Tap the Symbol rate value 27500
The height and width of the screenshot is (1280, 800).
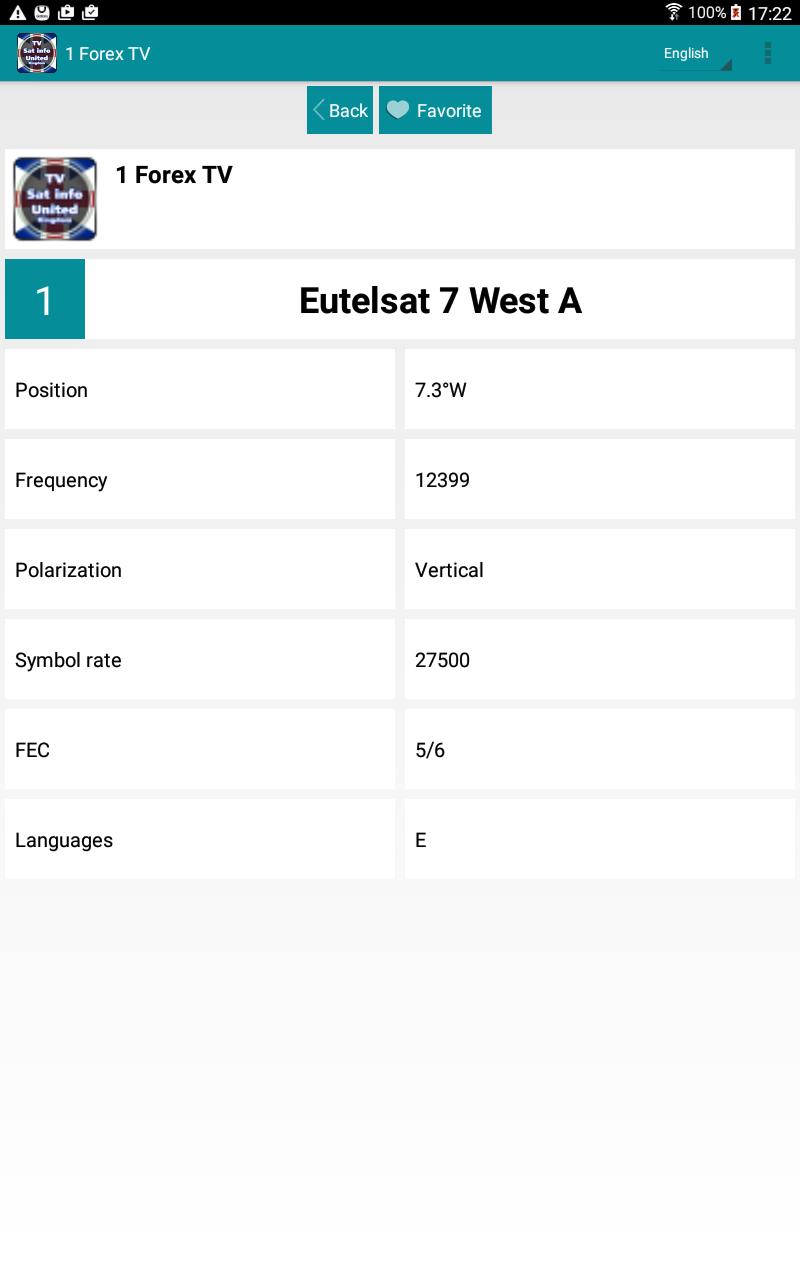442,660
